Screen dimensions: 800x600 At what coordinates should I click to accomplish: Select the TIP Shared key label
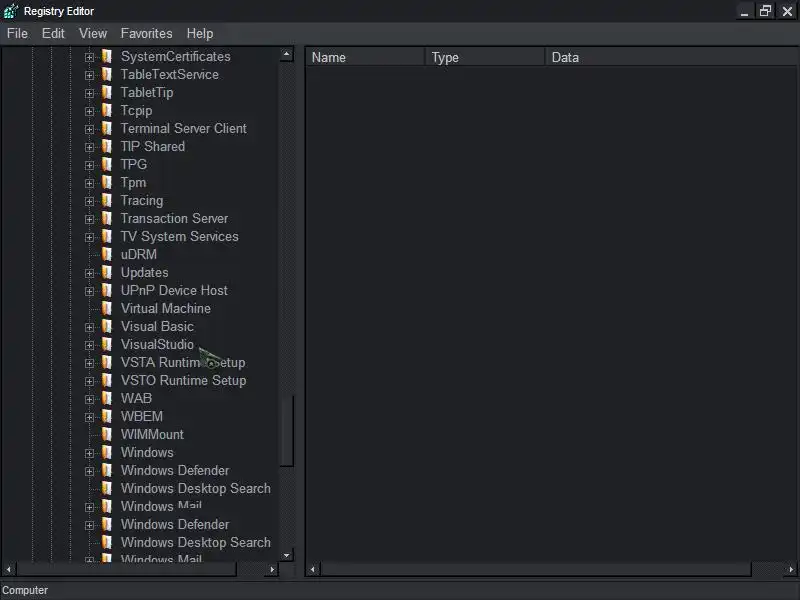pos(153,146)
